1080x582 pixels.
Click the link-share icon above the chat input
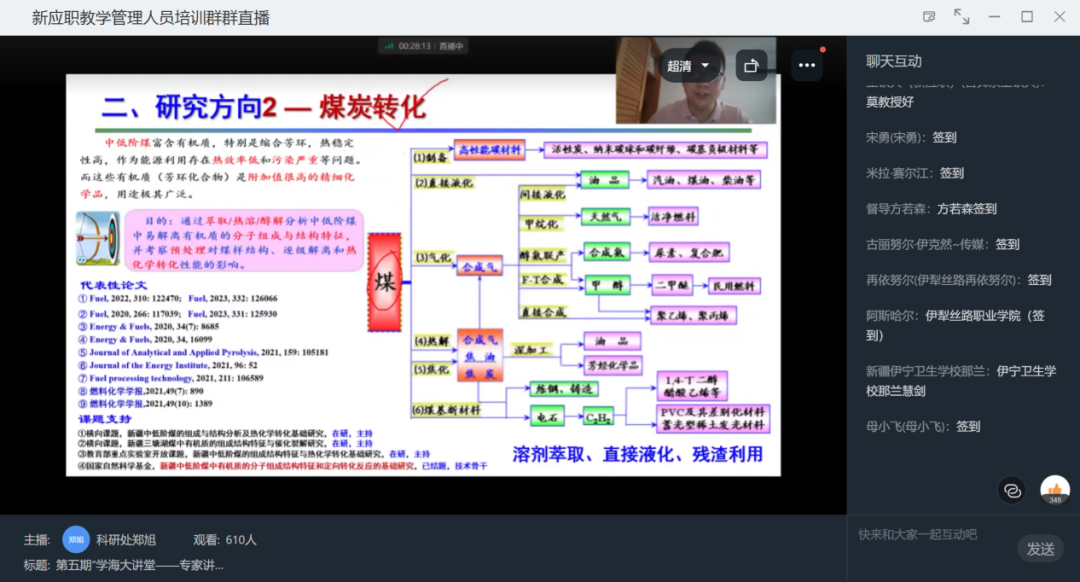pyautogui.click(x=1012, y=490)
